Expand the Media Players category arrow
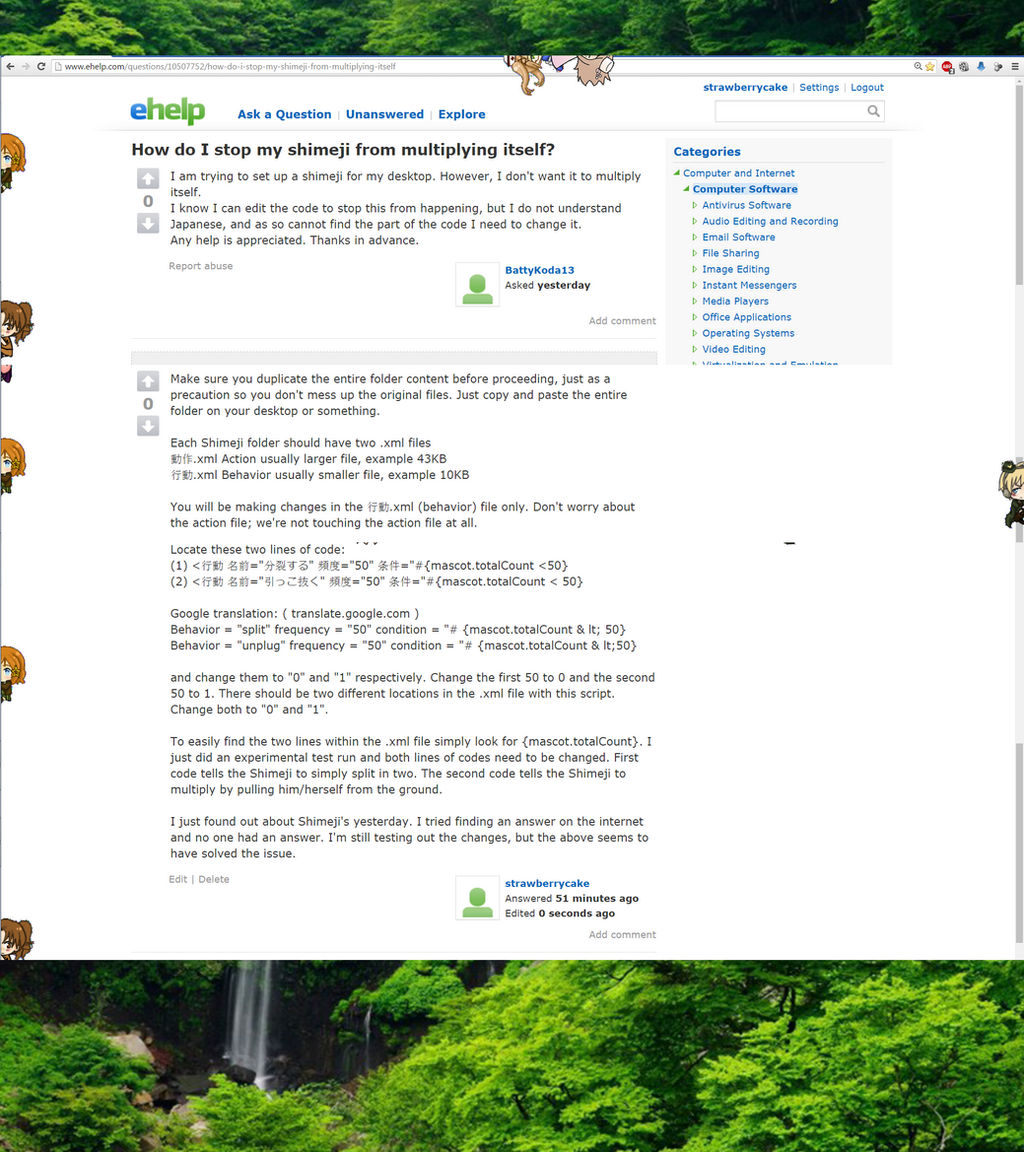The height and width of the screenshot is (1152, 1024). (695, 301)
